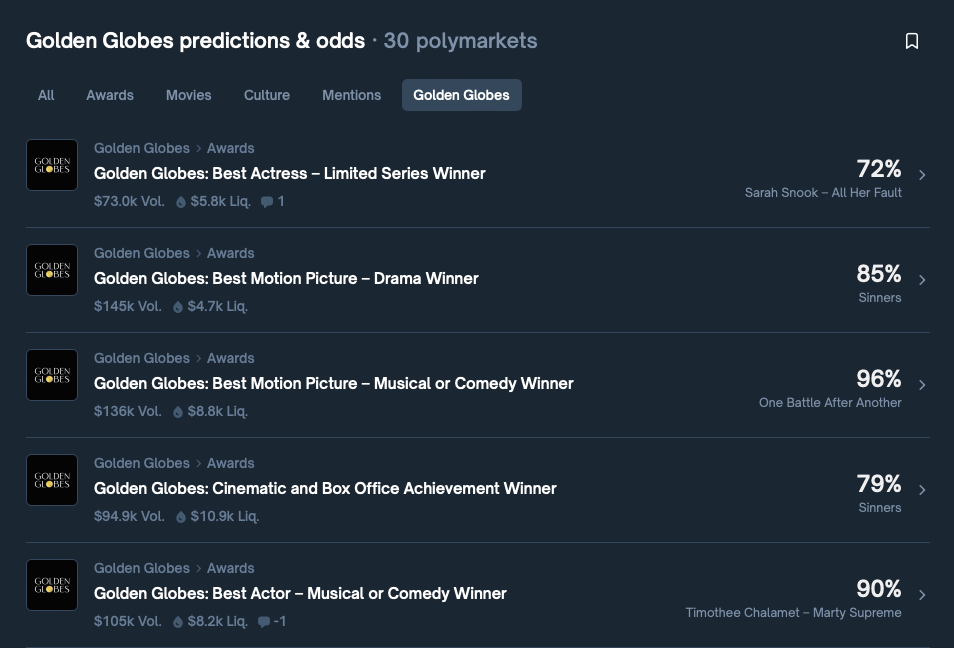Click Golden Globes logo beside Best Actress Limited Series
This screenshot has height=648, width=954.
point(52,165)
